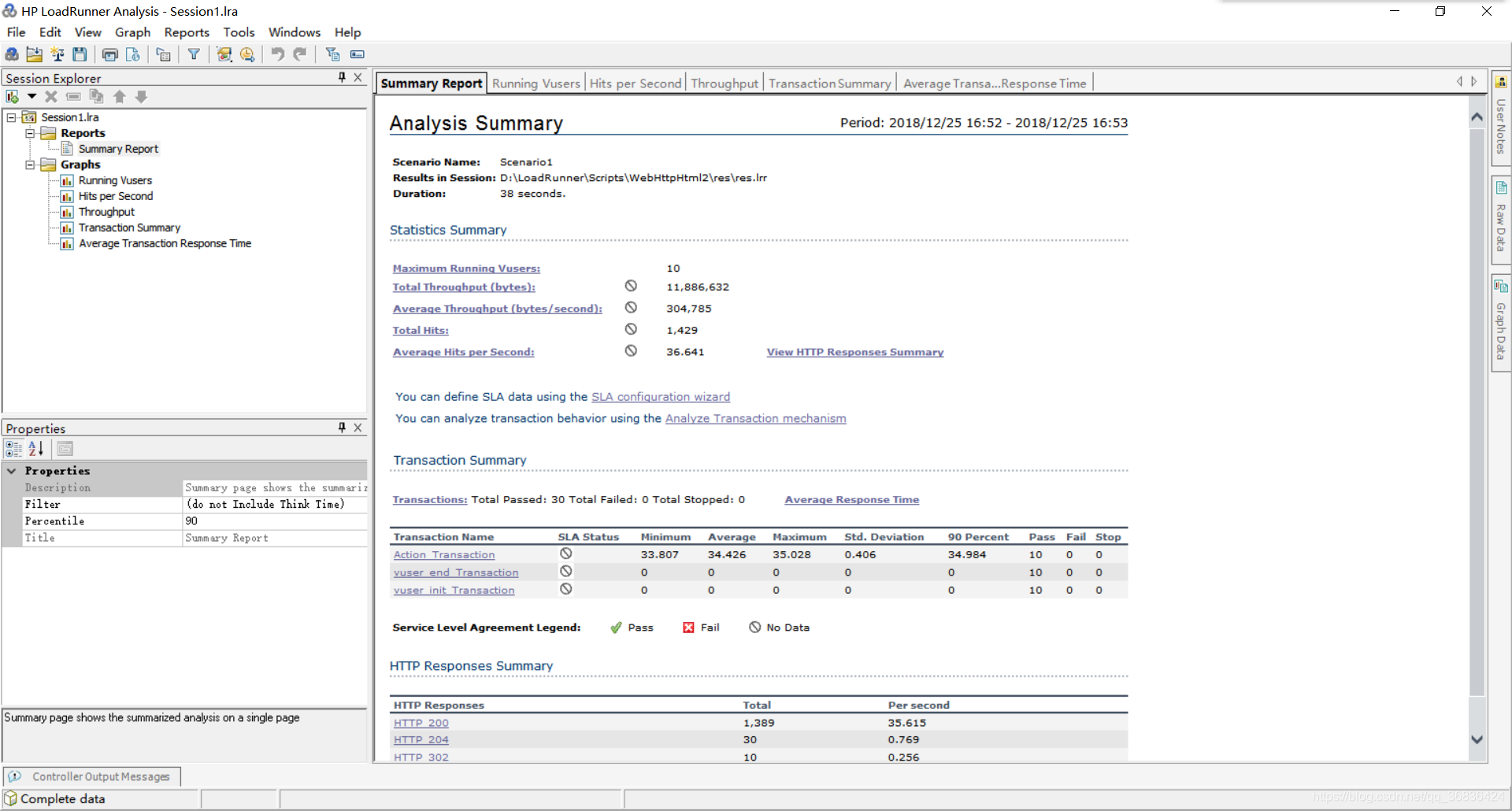1512x811 pixels.
Task: Click the global filter with document icon
Action: tap(332, 54)
